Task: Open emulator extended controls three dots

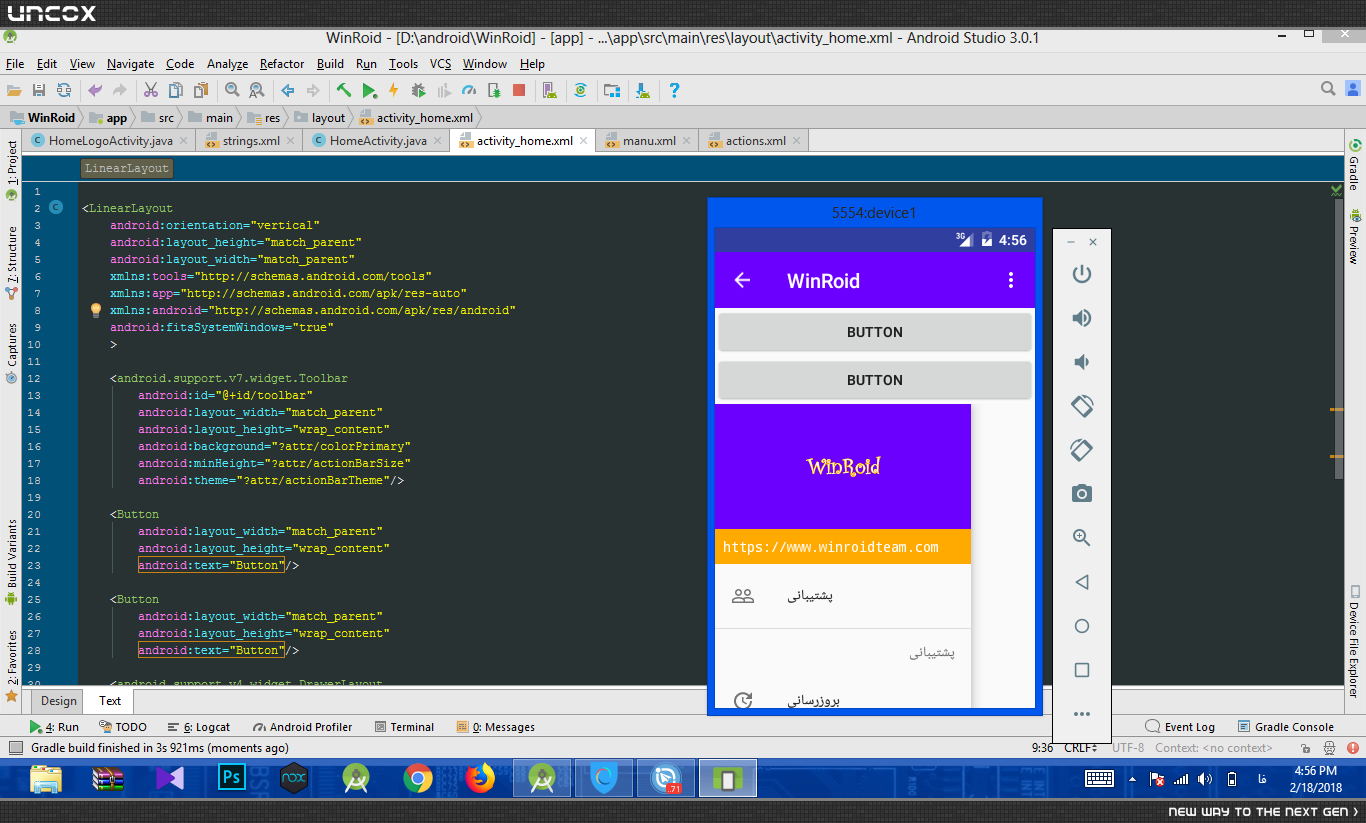Action: click(x=1081, y=714)
